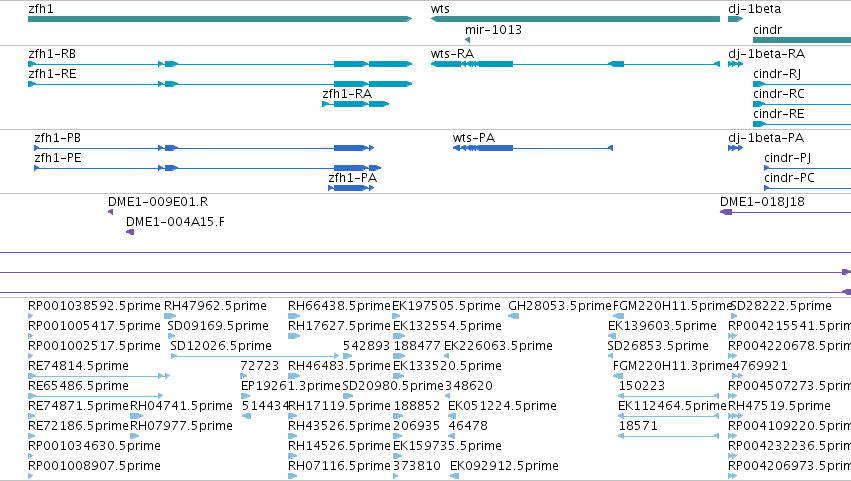Screen dimensions: 851x481
Task: Select the EK112464.5prime label
Action: tap(672, 406)
